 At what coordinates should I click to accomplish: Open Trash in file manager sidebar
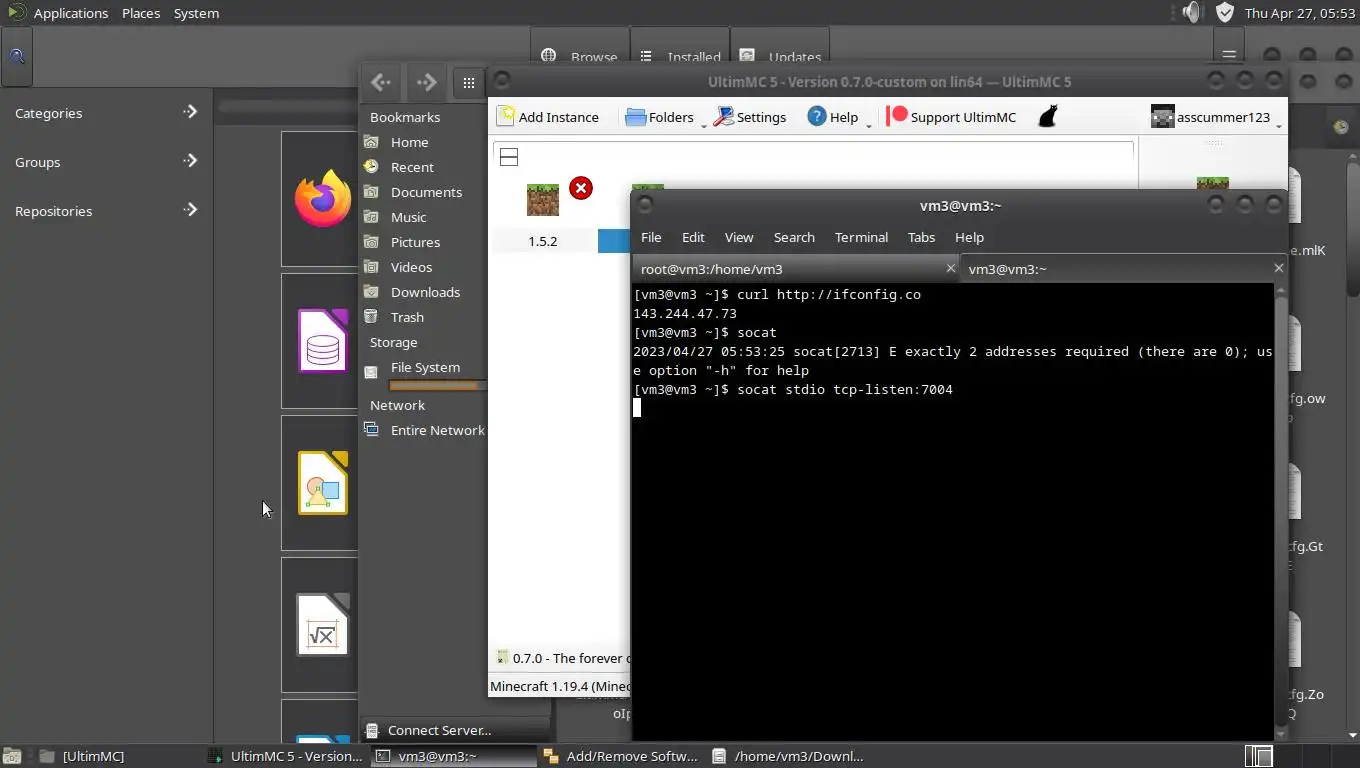point(407,317)
